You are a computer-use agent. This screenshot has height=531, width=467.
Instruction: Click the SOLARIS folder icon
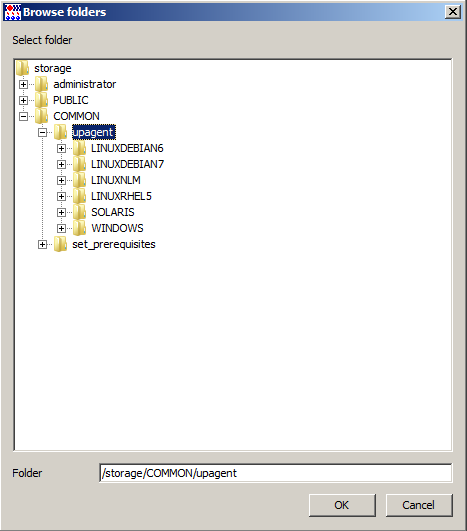[80, 212]
